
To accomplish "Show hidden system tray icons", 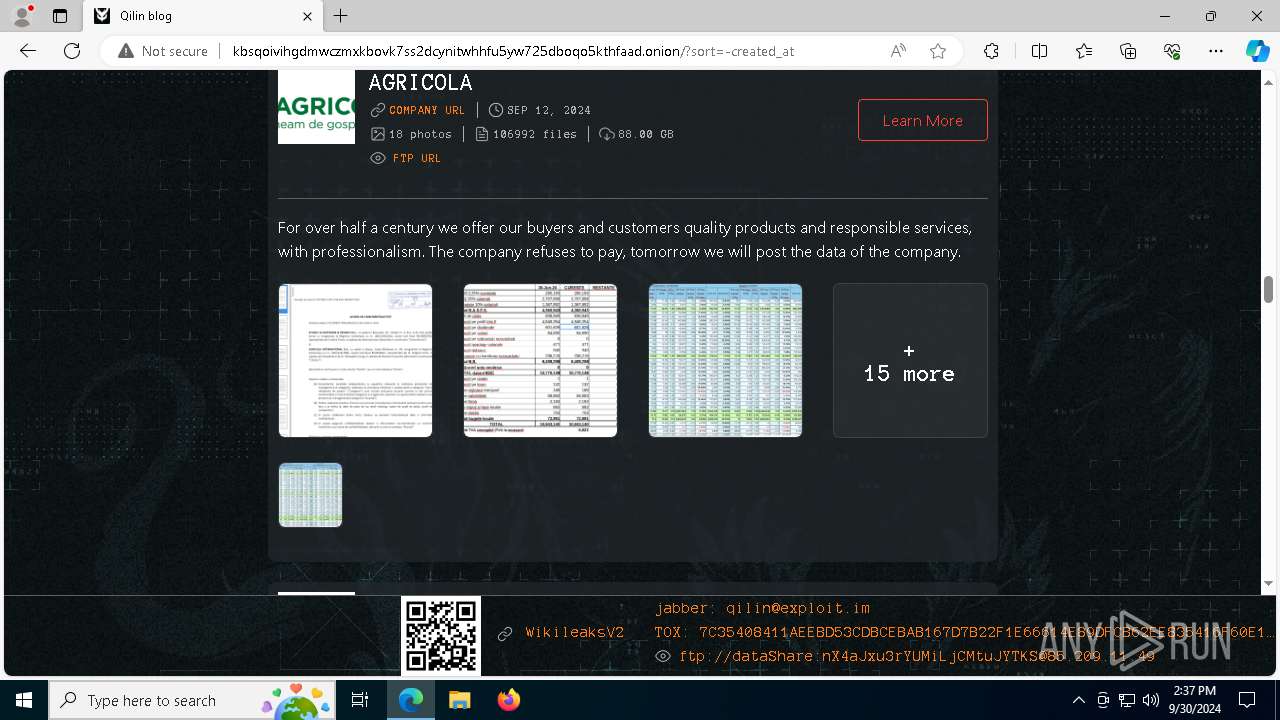I will click(1078, 700).
